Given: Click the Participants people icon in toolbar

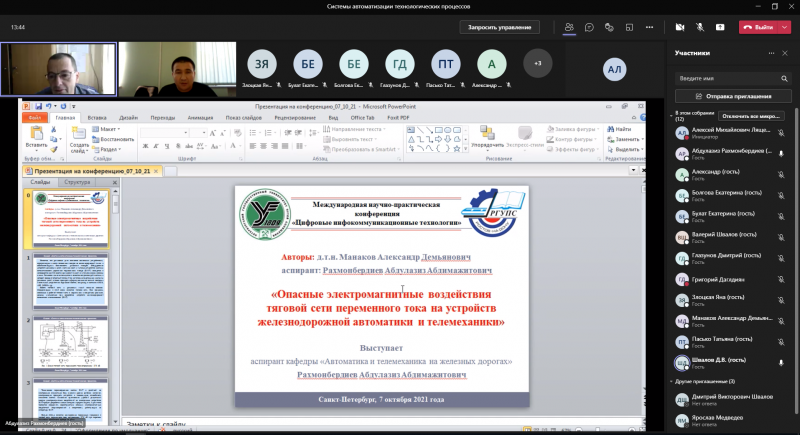Looking at the screenshot, I should click(x=568, y=27).
